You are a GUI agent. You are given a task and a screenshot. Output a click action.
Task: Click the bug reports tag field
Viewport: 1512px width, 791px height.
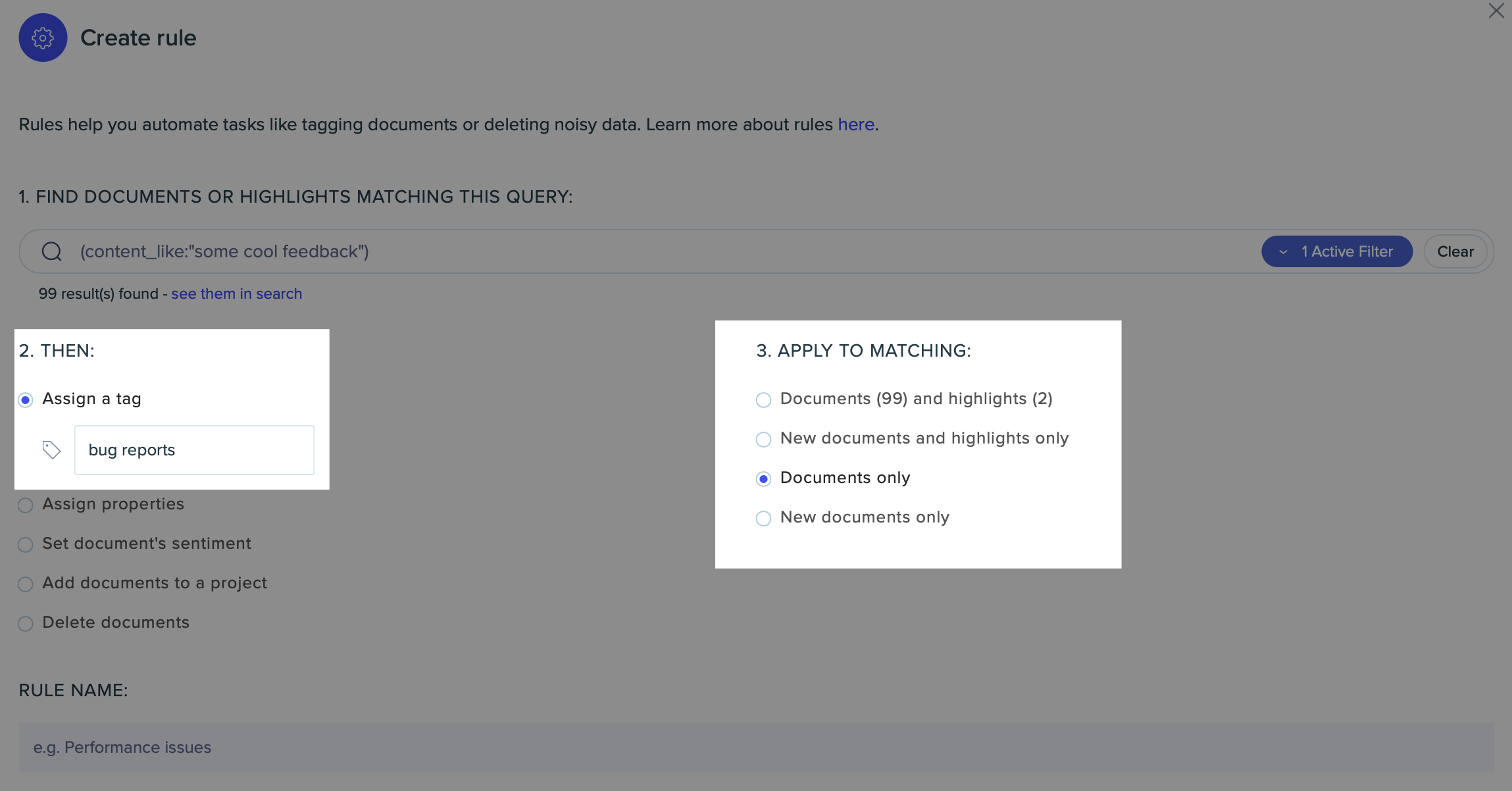[x=194, y=450]
